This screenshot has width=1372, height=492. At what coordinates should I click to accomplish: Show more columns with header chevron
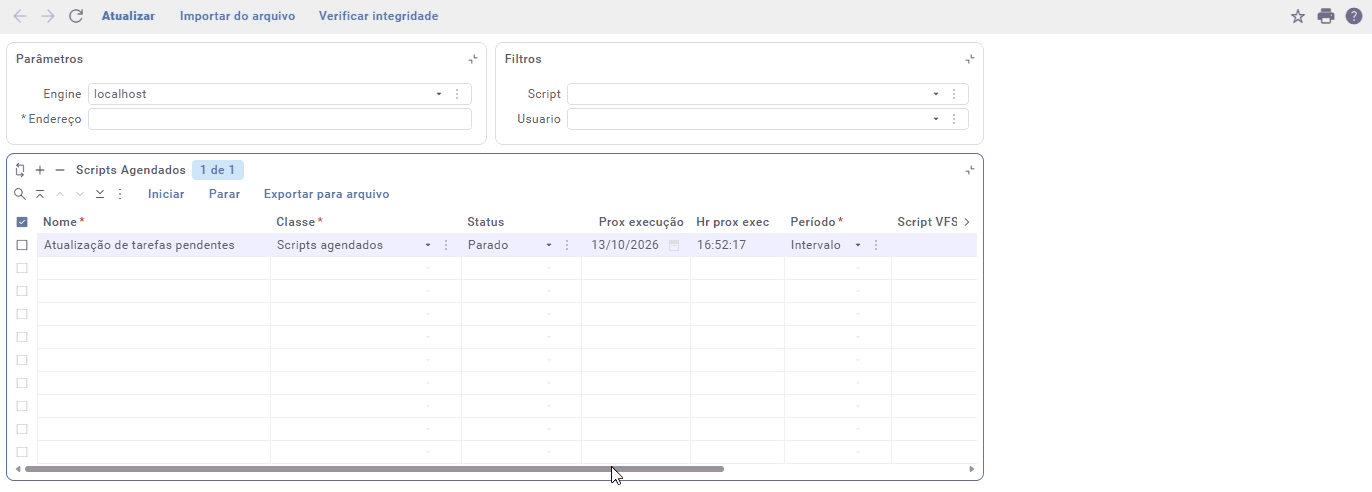coord(967,222)
